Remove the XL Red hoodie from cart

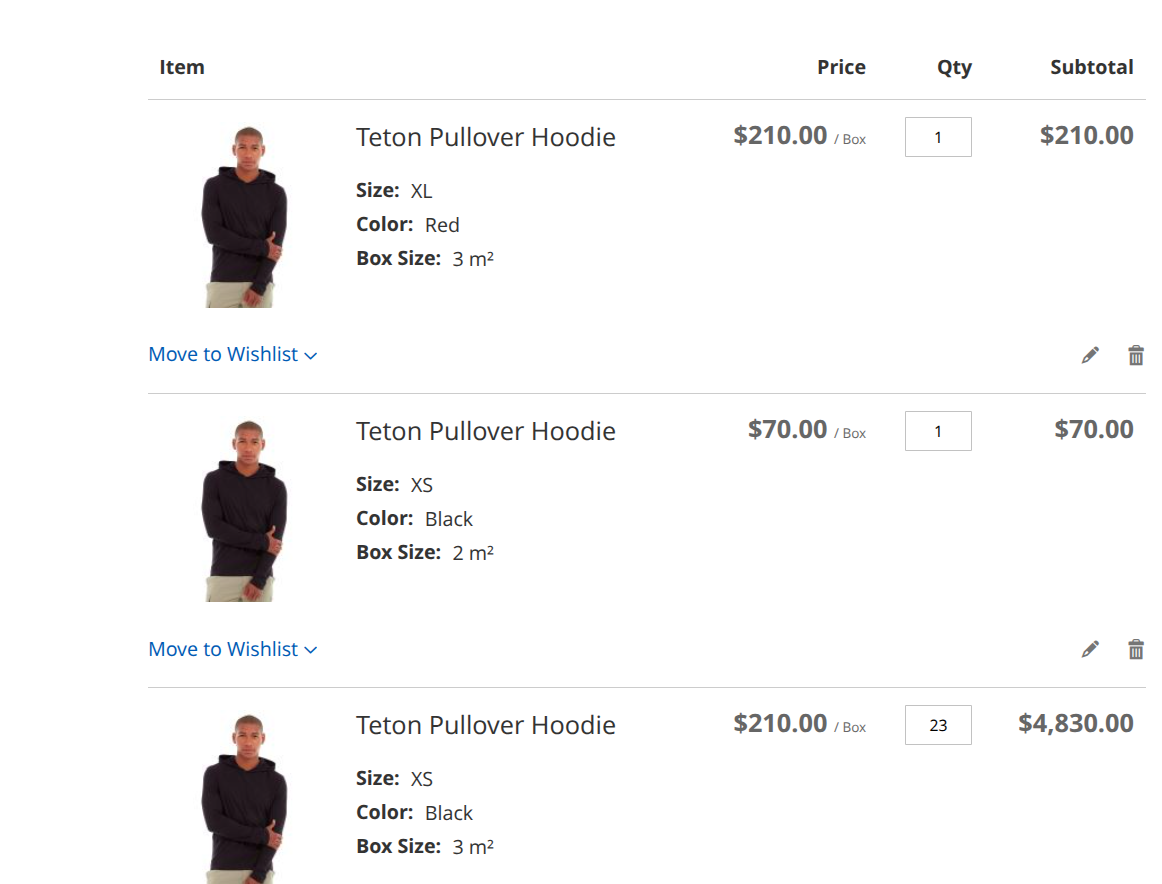click(1136, 355)
